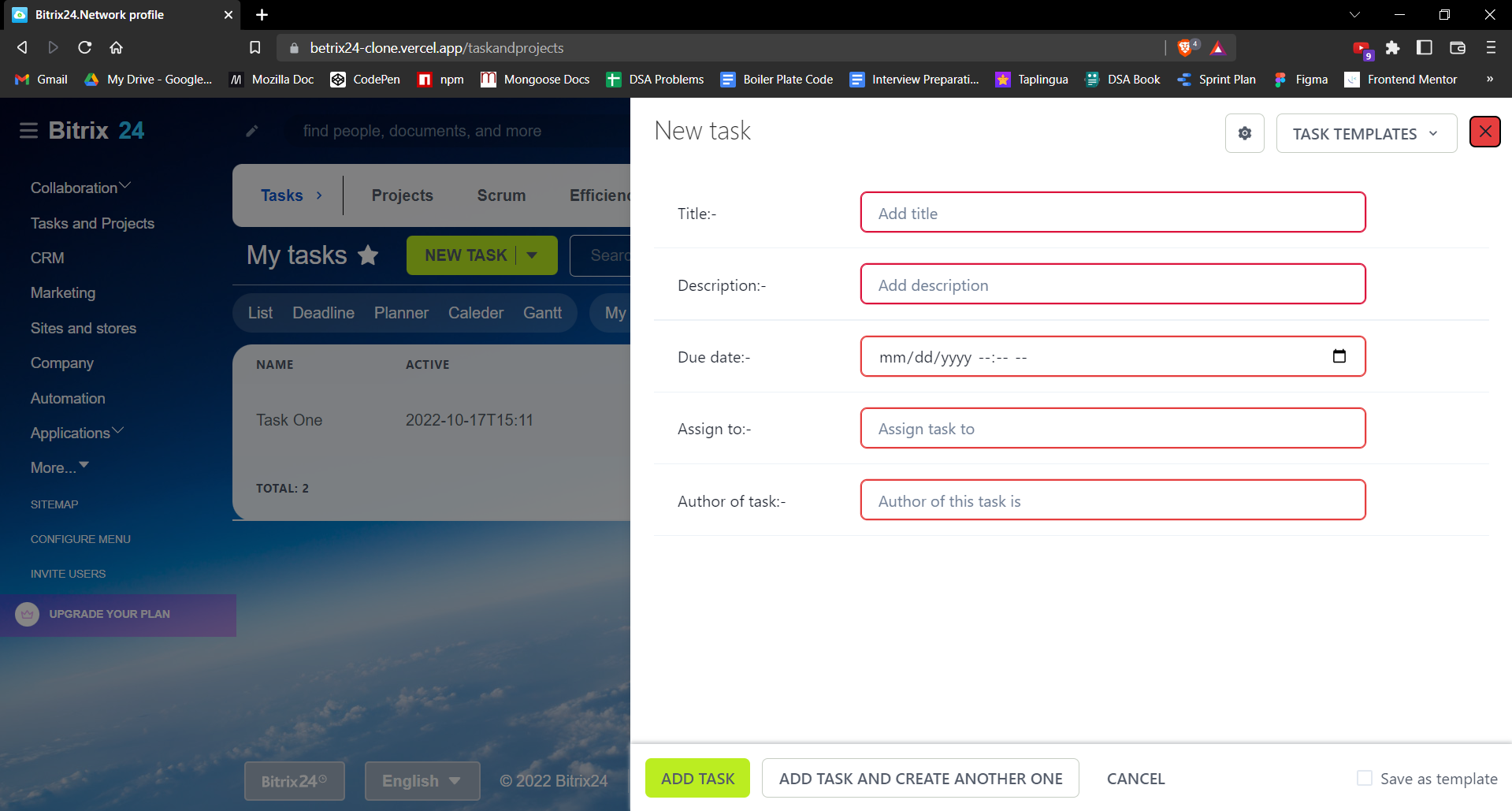Select the Planner view

401,313
